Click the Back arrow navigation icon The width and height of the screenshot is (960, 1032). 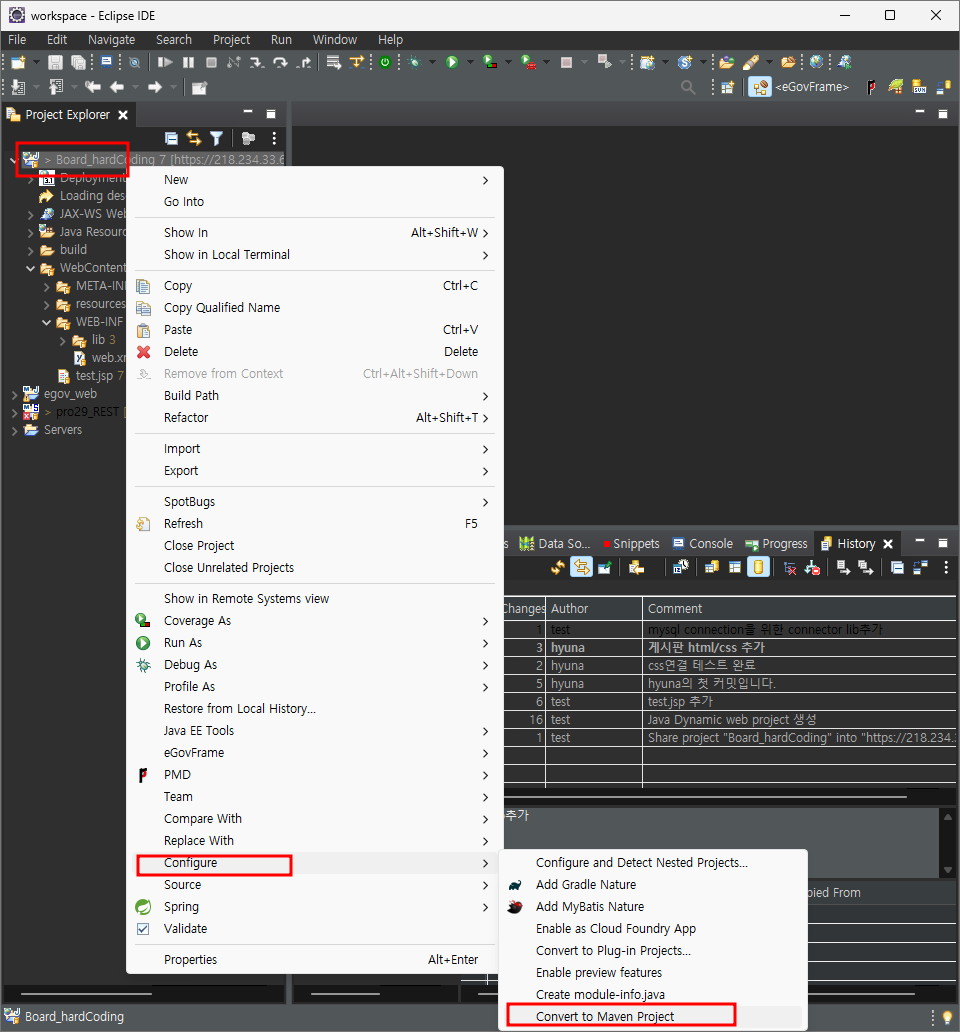click(117, 87)
